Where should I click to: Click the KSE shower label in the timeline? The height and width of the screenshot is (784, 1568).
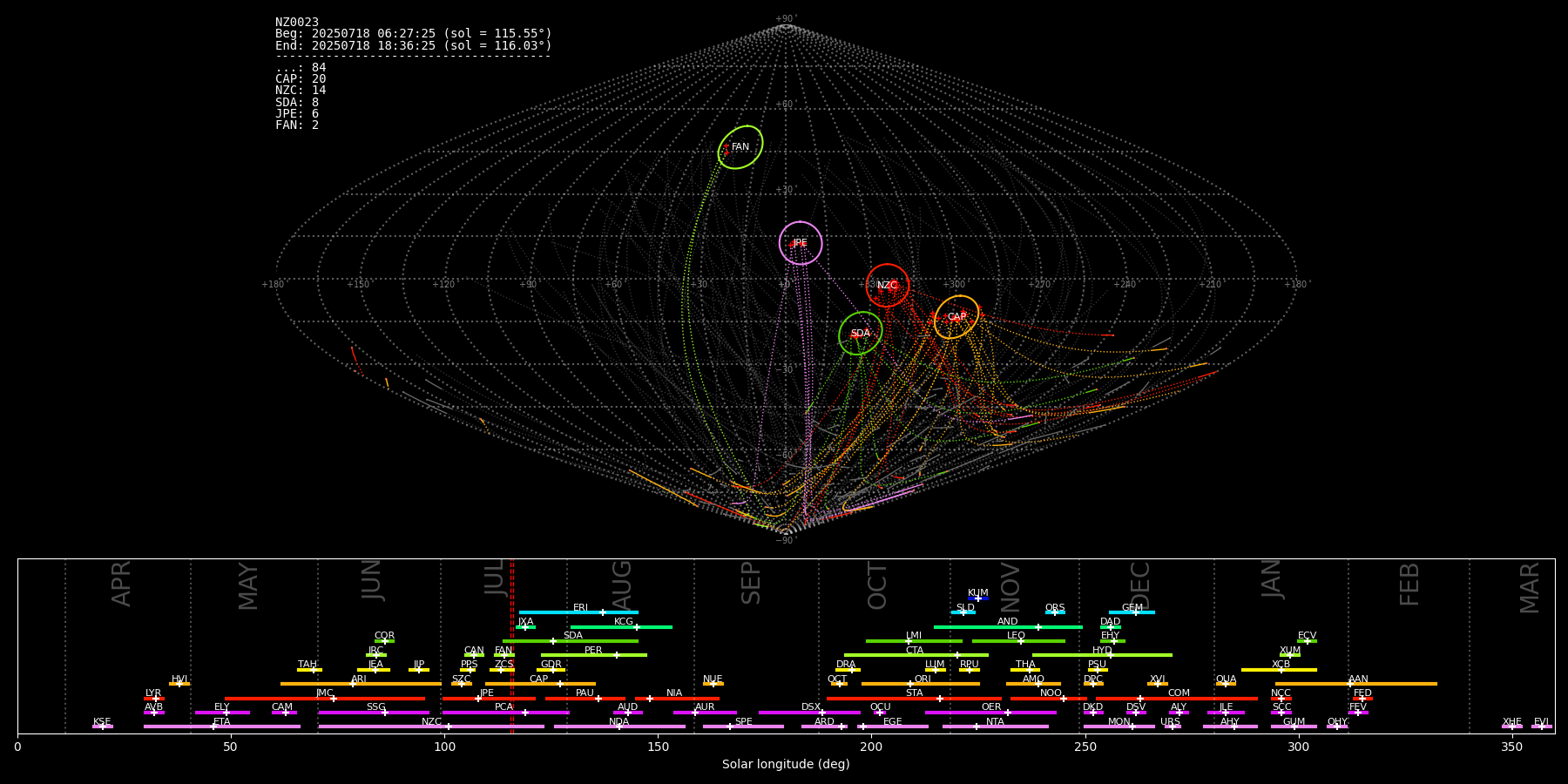102,722
